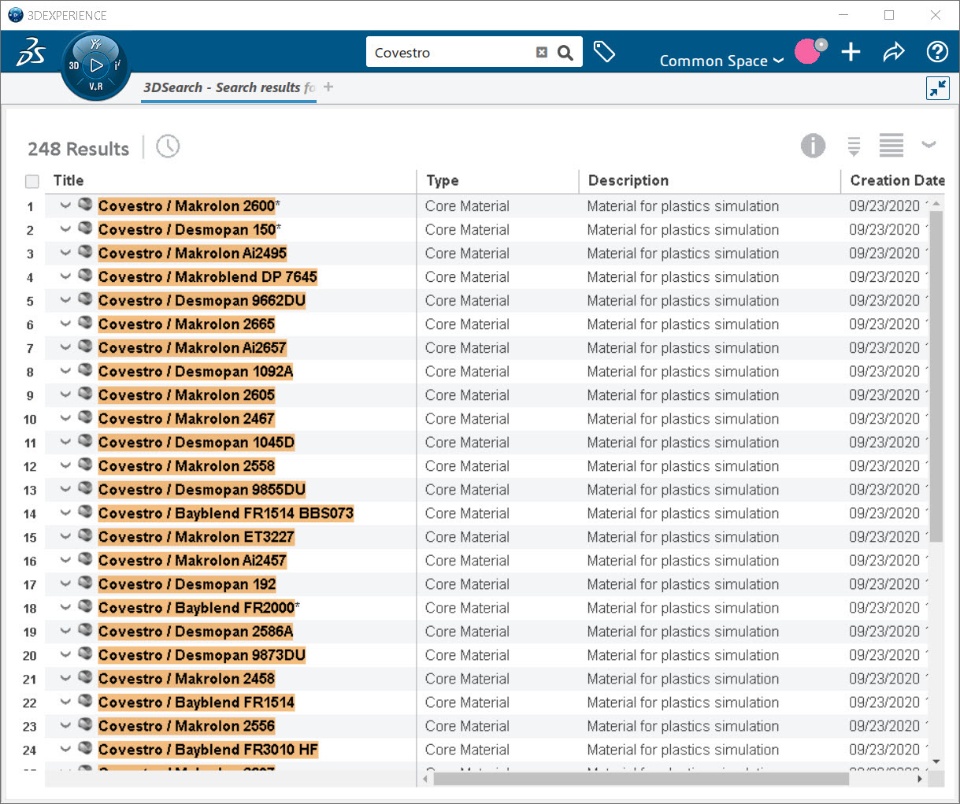The width and height of the screenshot is (960, 804).
Task: Expand Covestro / Desmopan 9873DU row
Action: point(66,655)
